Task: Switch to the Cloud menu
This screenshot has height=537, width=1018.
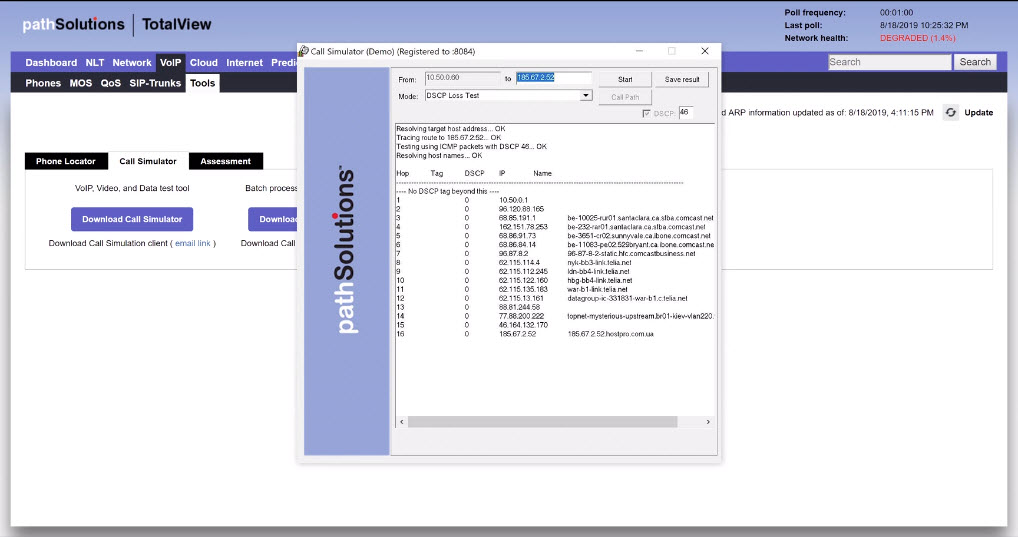Action: [203, 63]
